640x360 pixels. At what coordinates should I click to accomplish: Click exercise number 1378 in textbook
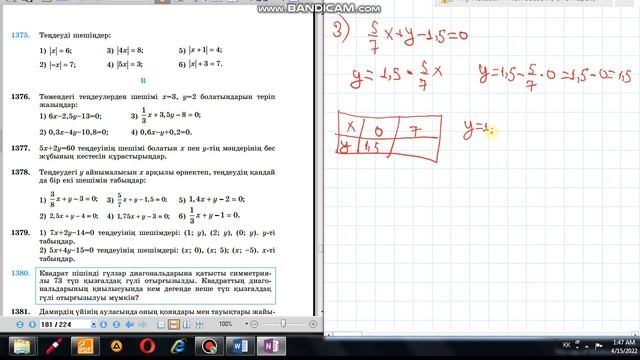pos(20,172)
